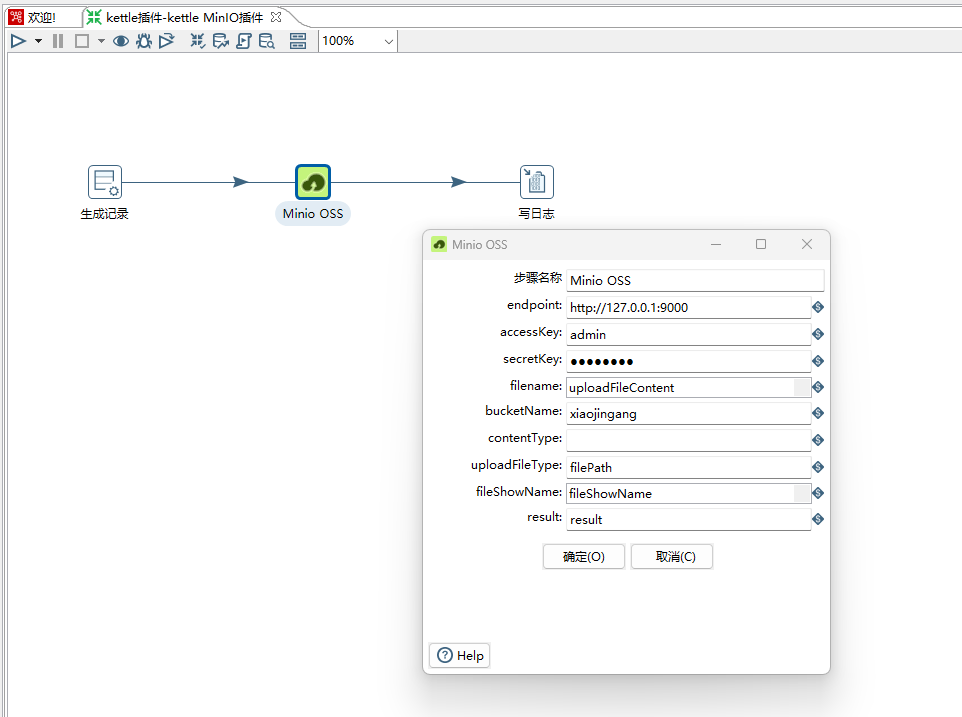This screenshot has width=962, height=717.
Task: Click hop arrow between 生成记录 and Minio OSS
Action: 240,182
